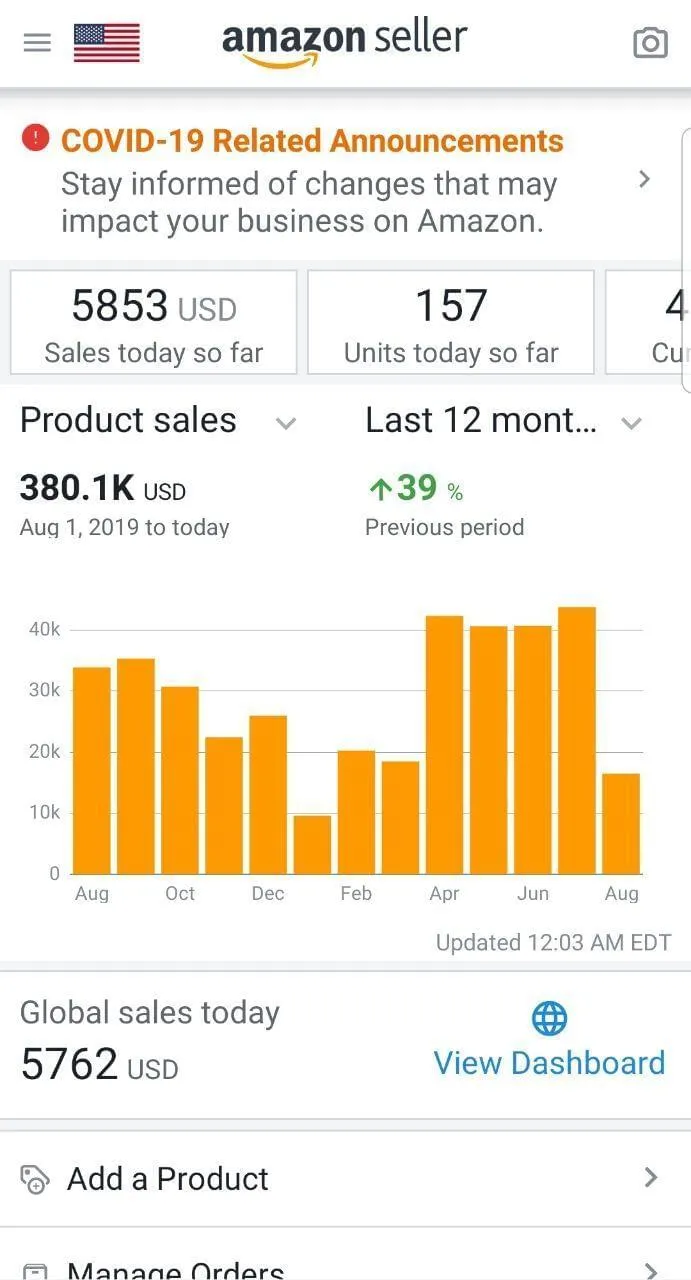This screenshot has width=691, height=1280.
Task: Click the lowest January bar in chart
Action: [x=312, y=845]
